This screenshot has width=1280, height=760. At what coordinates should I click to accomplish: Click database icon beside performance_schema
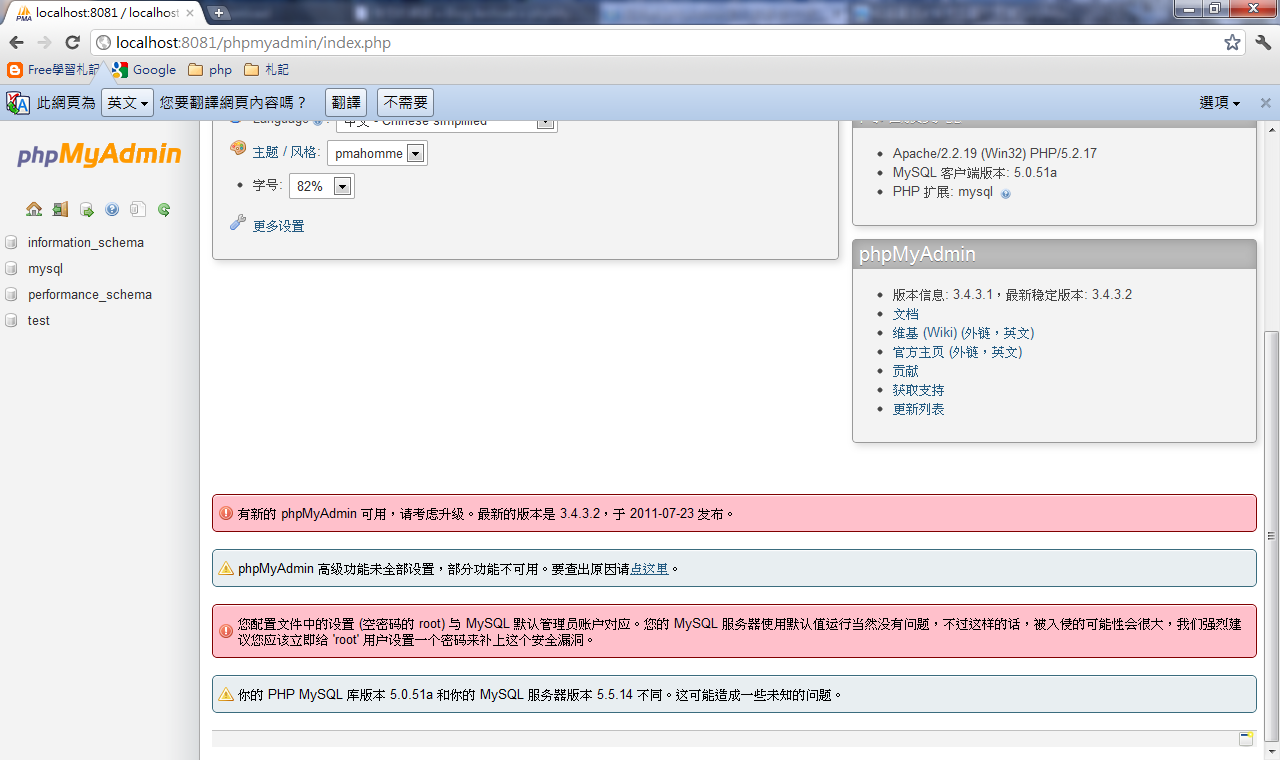[11, 295]
